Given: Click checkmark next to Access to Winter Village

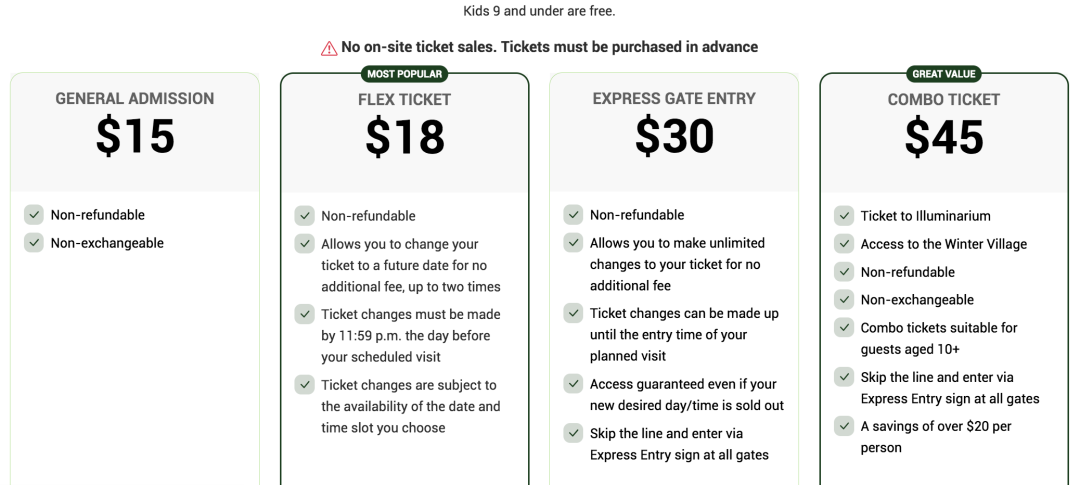Looking at the screenshot, I should tap(844, 244).
